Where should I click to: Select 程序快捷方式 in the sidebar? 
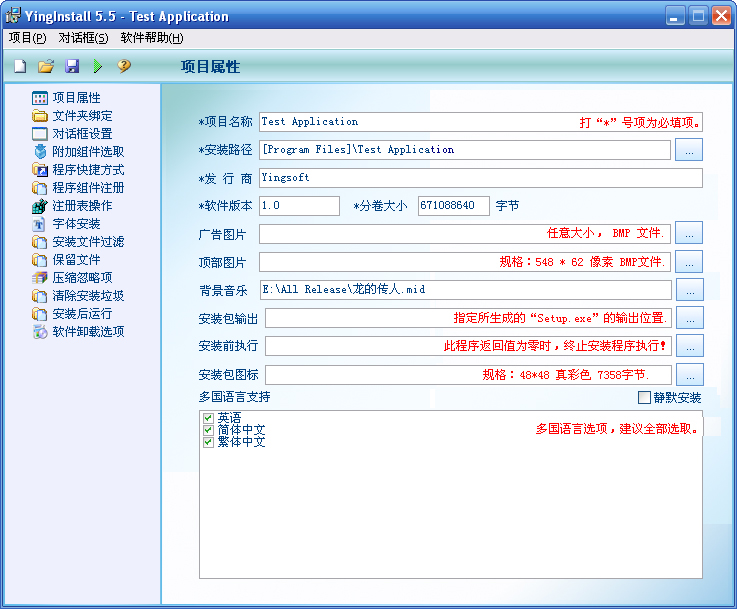88,170
